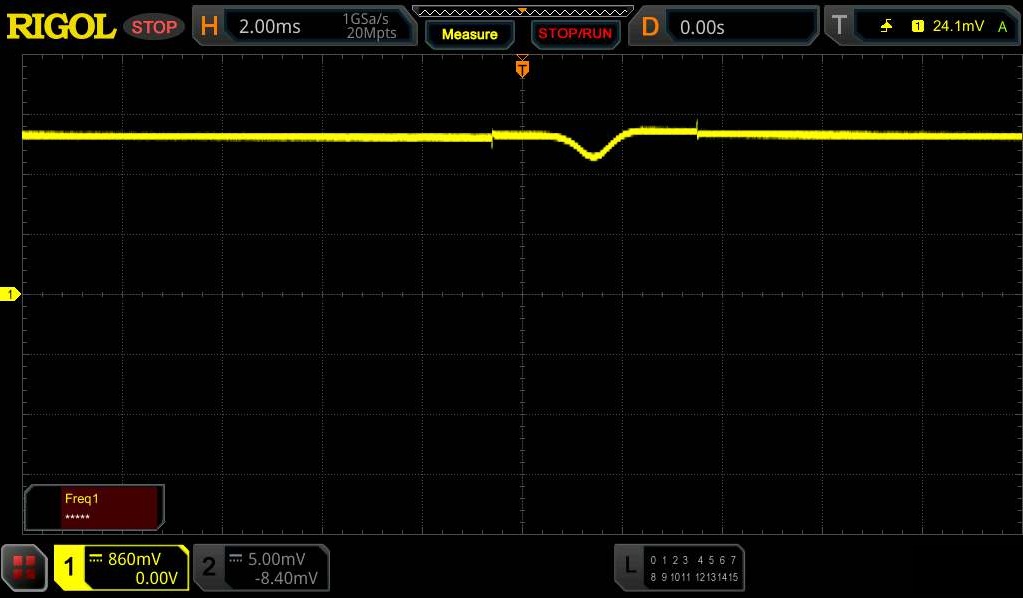Viewport: 1023px width, 598px height.
Task: Click the Freq1 measurement box
Action: 94,507
